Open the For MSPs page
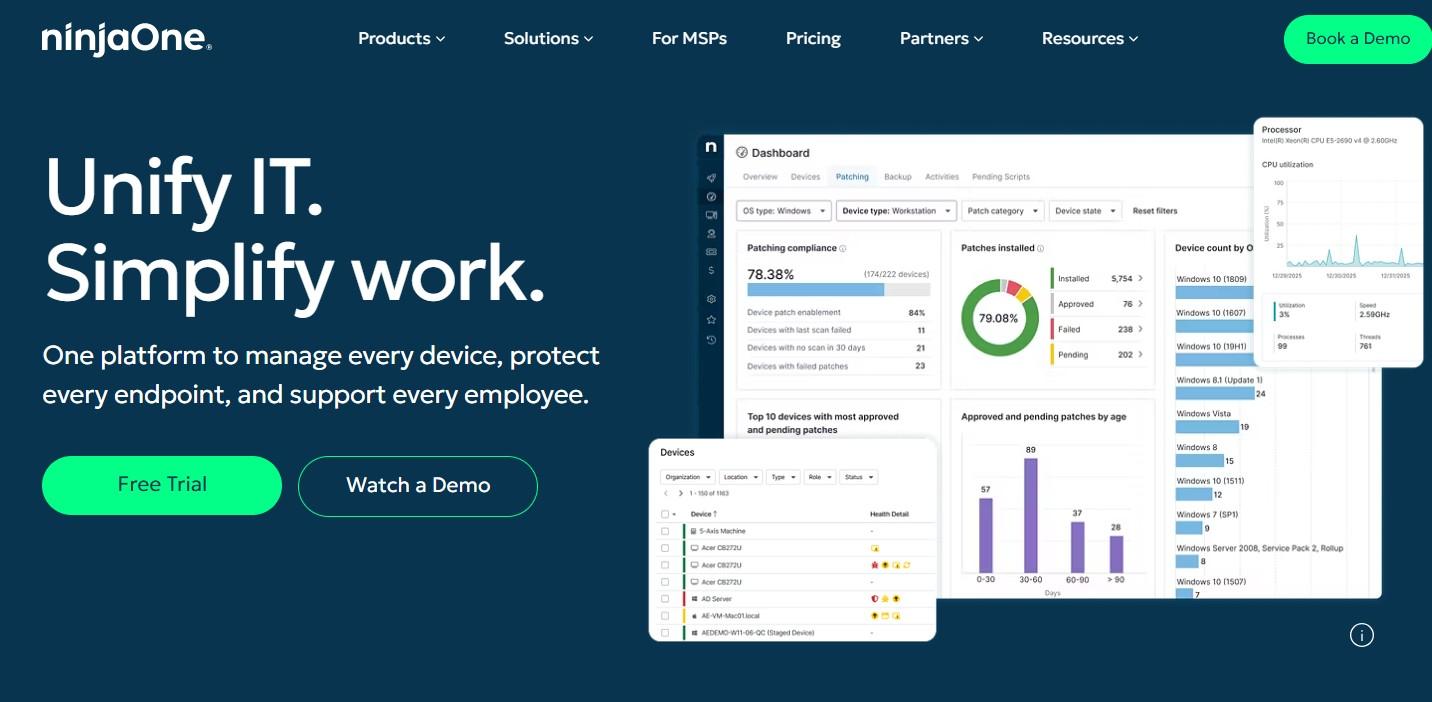1432x702 pixels. coord(689,39)
